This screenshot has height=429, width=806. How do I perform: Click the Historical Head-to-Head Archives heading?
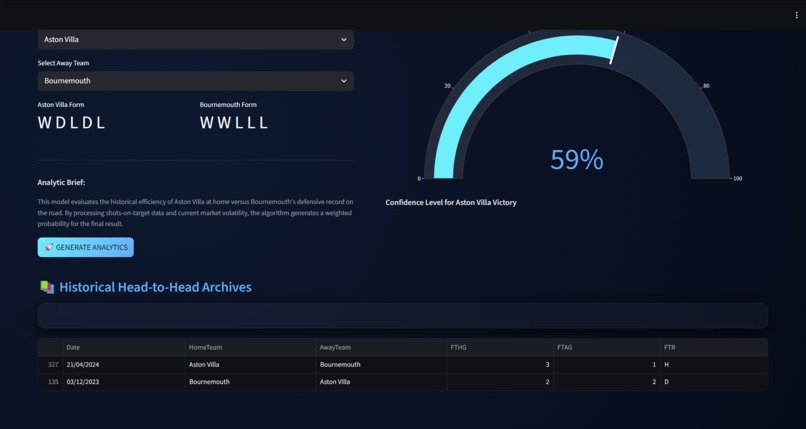click(155, 287)
